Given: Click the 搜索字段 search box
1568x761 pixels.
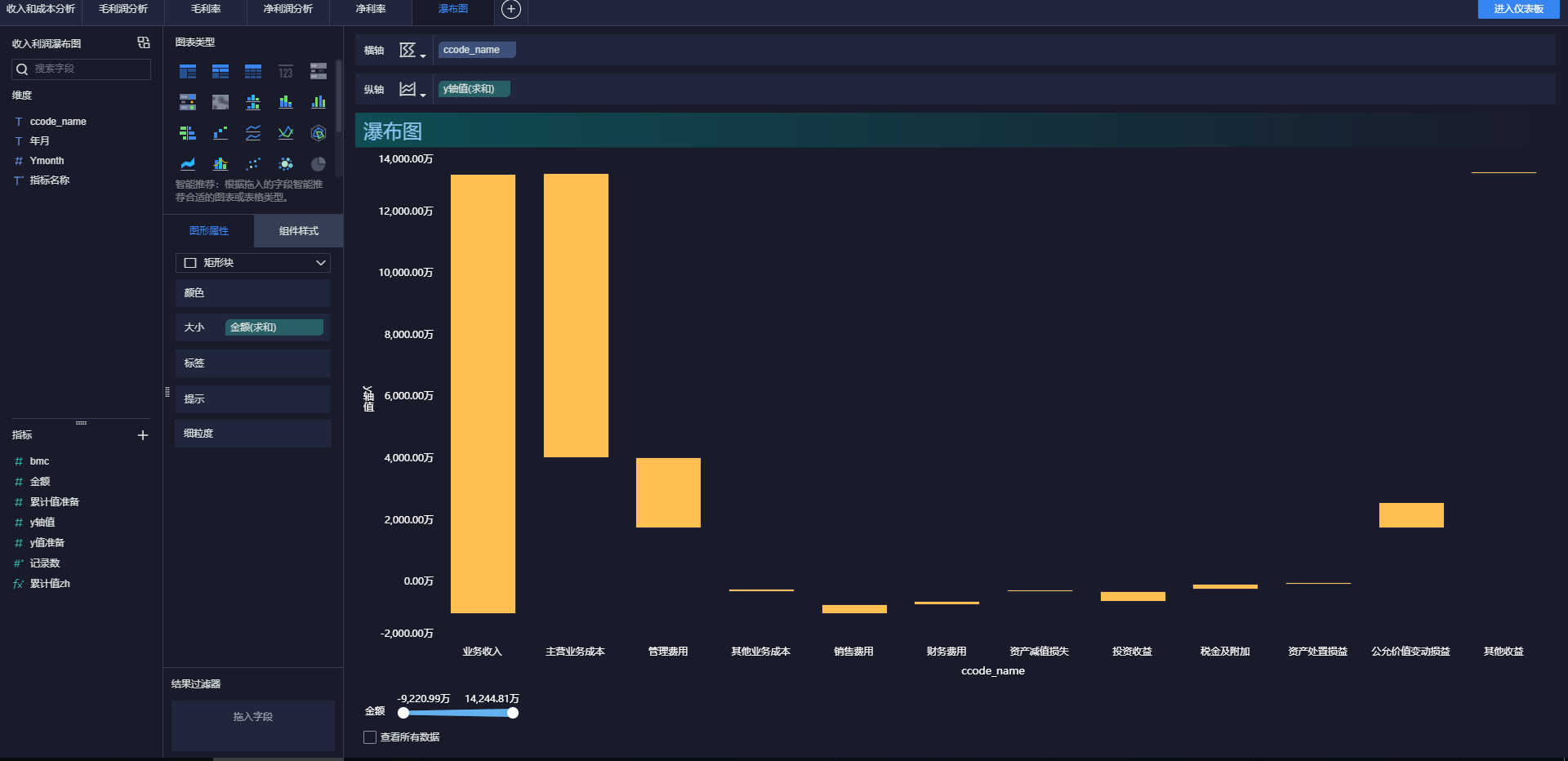Looking at the screenshot, I should pyautogui.click(x=82, y=69).
